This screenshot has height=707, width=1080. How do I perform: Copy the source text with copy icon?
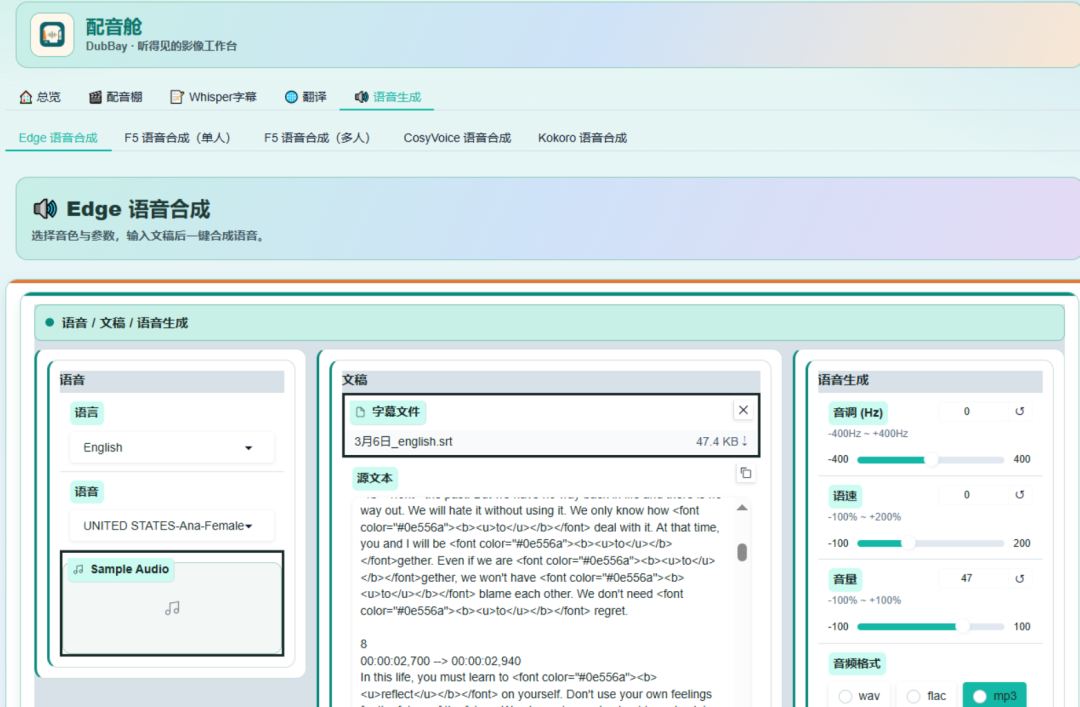745,473
